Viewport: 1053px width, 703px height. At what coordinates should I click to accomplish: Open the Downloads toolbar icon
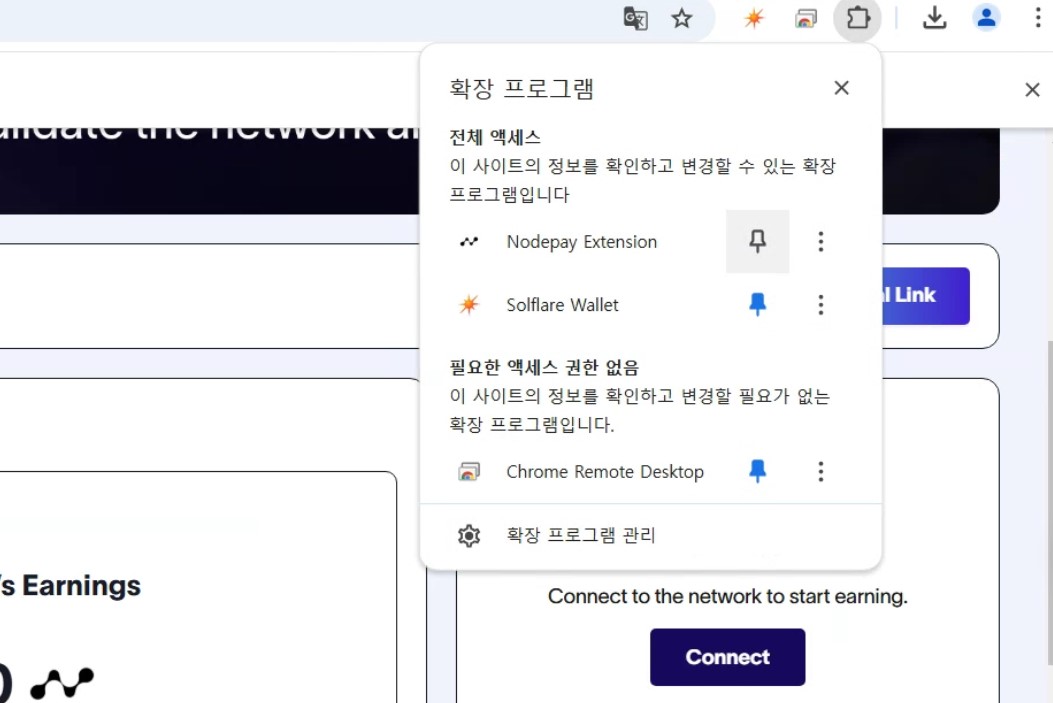click(934, 18)
